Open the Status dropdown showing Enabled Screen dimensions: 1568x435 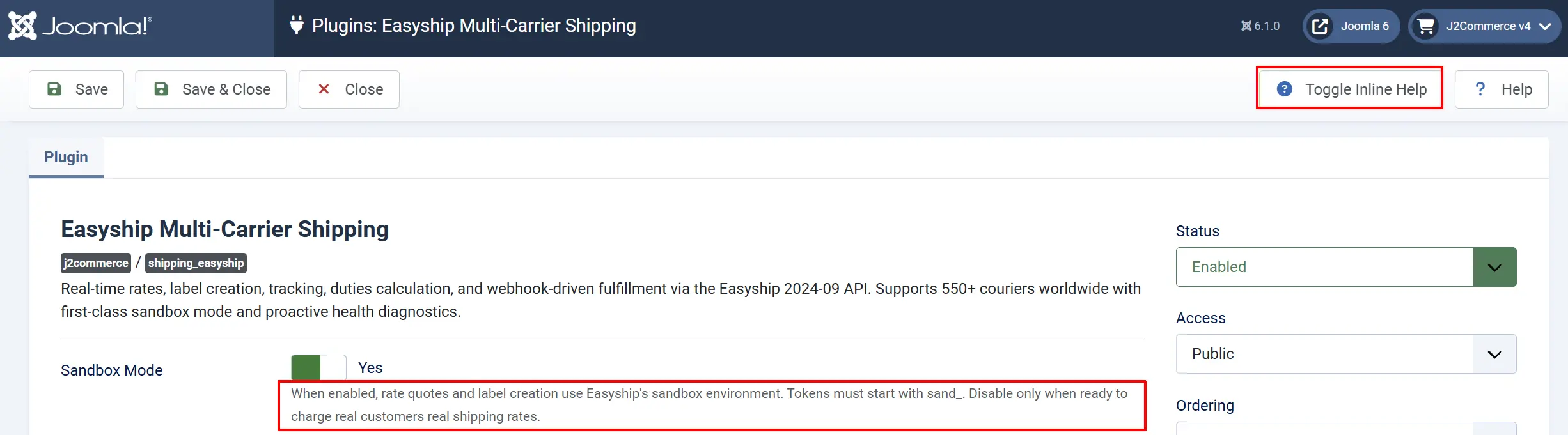pyautogui.click(x=1346, y=267)
